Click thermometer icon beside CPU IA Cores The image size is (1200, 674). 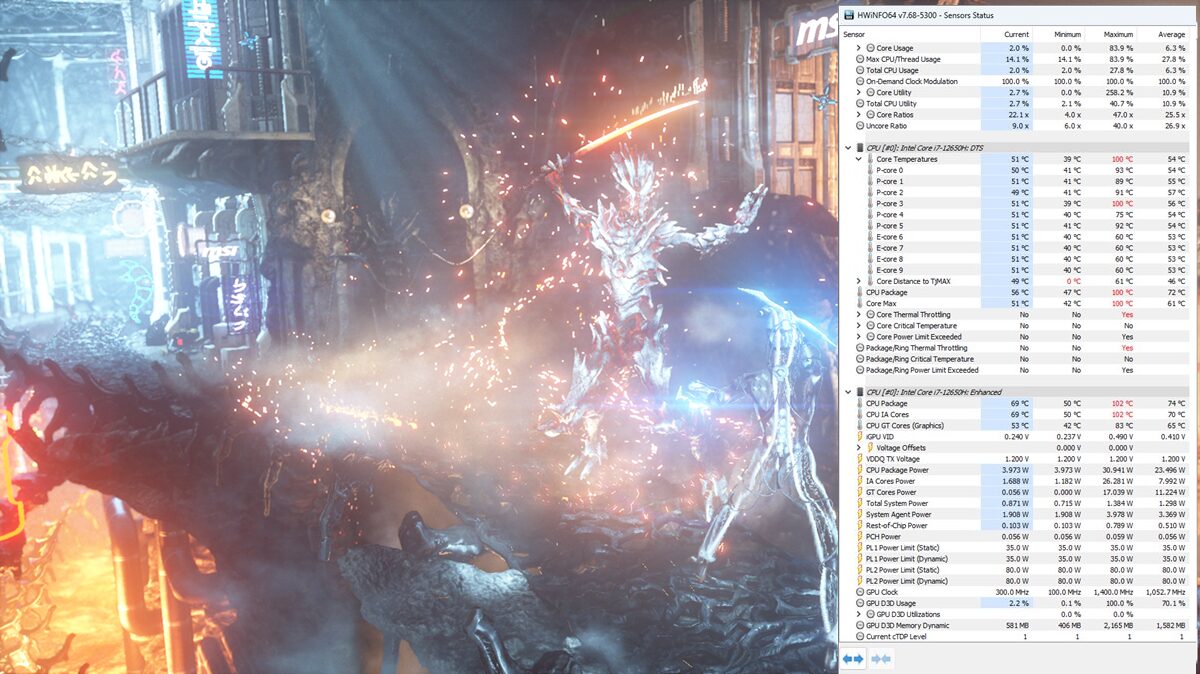point(860,414)
